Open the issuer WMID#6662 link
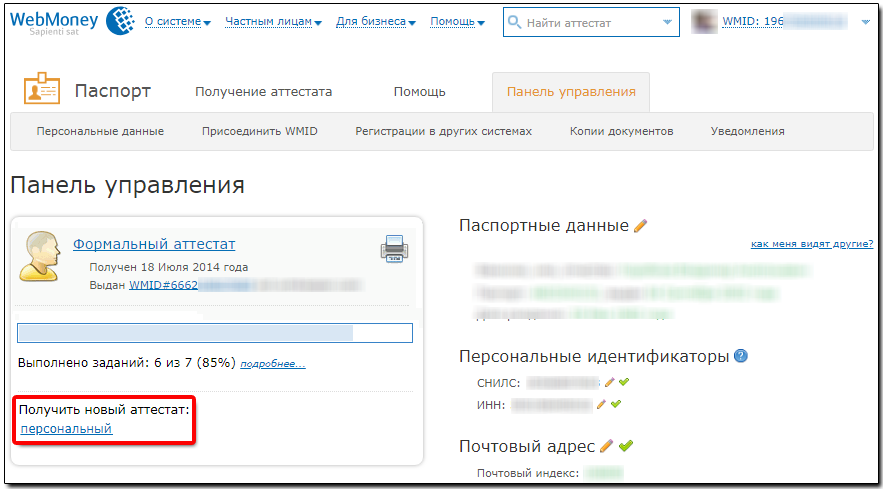Screen dimensions: 883x489 pyautogui.click(x=164, y=285)
